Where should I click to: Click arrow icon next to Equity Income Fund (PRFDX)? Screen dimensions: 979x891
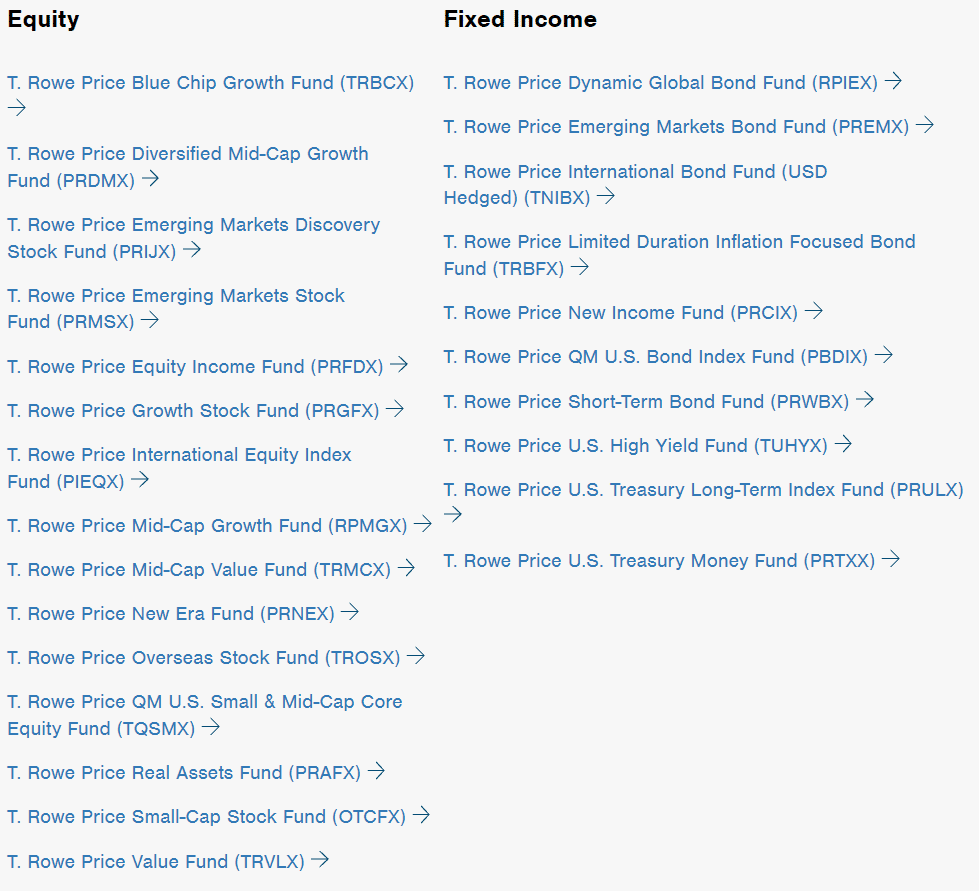399,364
